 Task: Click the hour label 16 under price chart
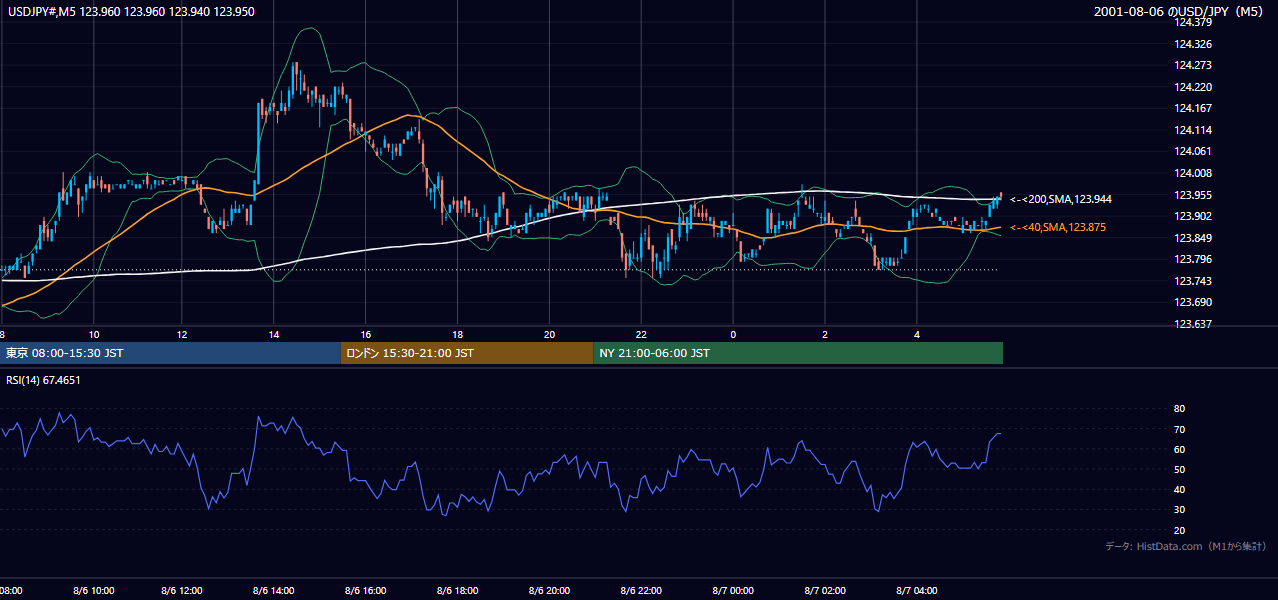click(x=366, y=334)
